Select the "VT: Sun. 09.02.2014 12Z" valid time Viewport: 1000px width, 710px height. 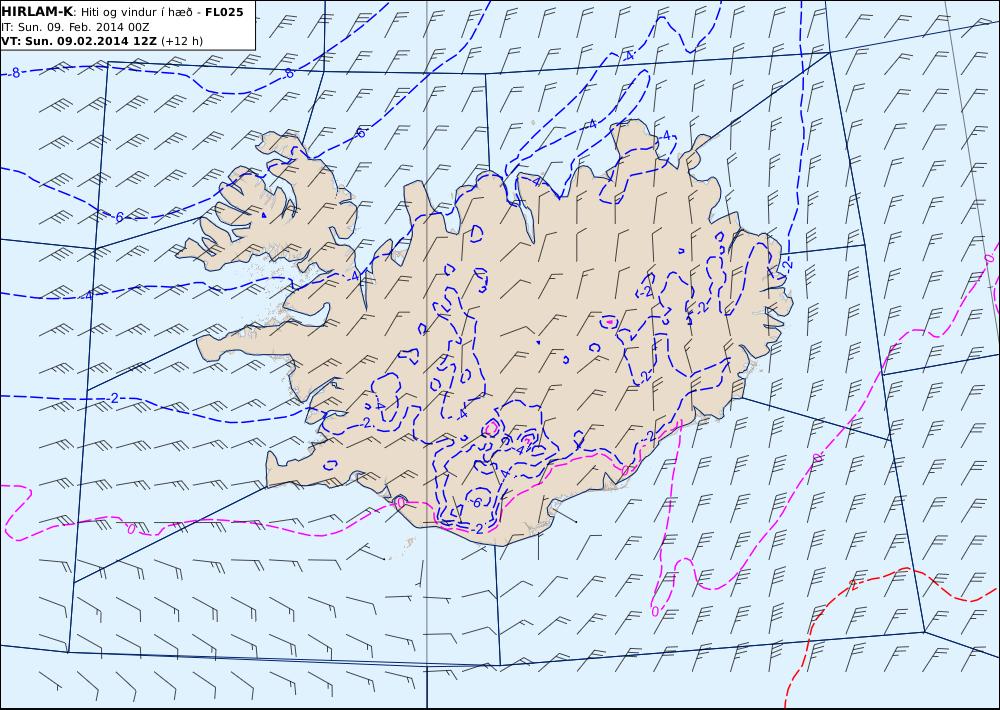coord(78,41)
